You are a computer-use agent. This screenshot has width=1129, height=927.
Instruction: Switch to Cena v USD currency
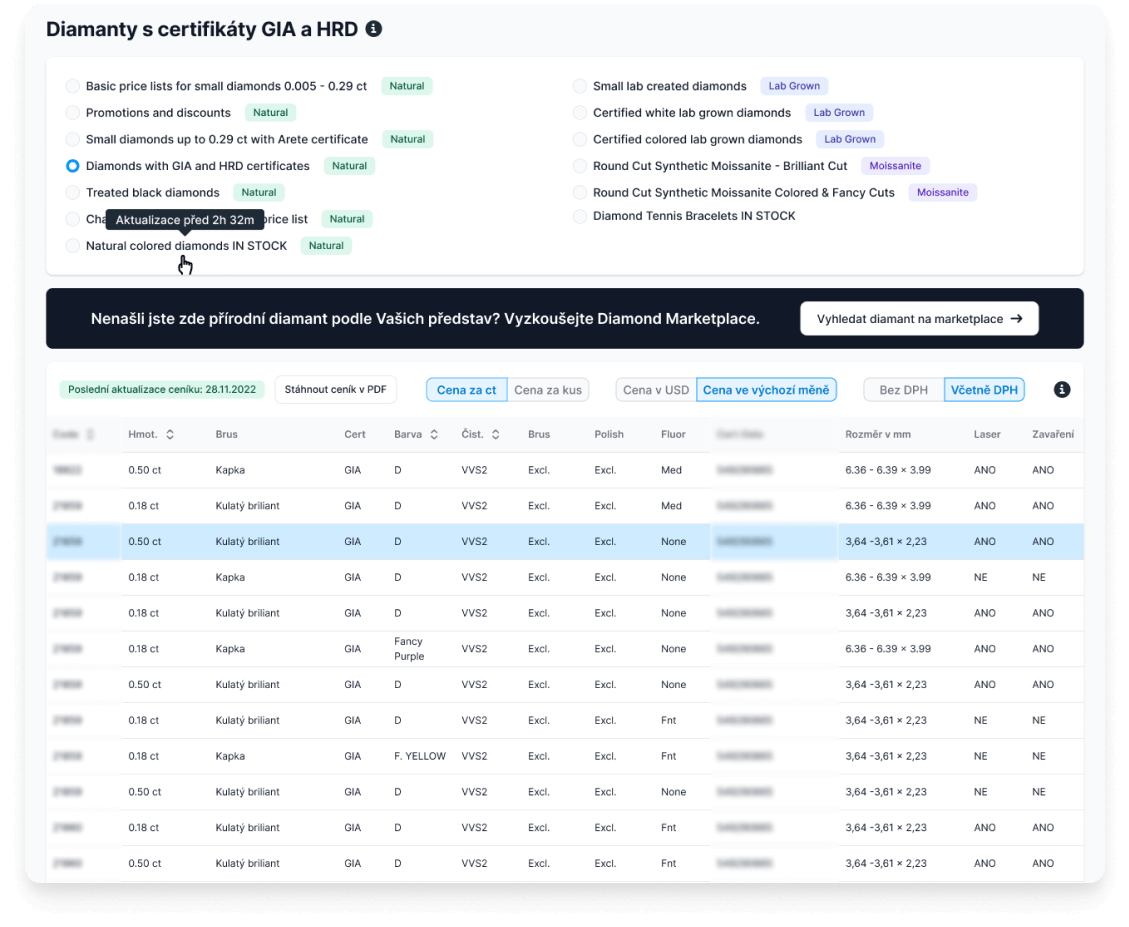click(656, 390)
